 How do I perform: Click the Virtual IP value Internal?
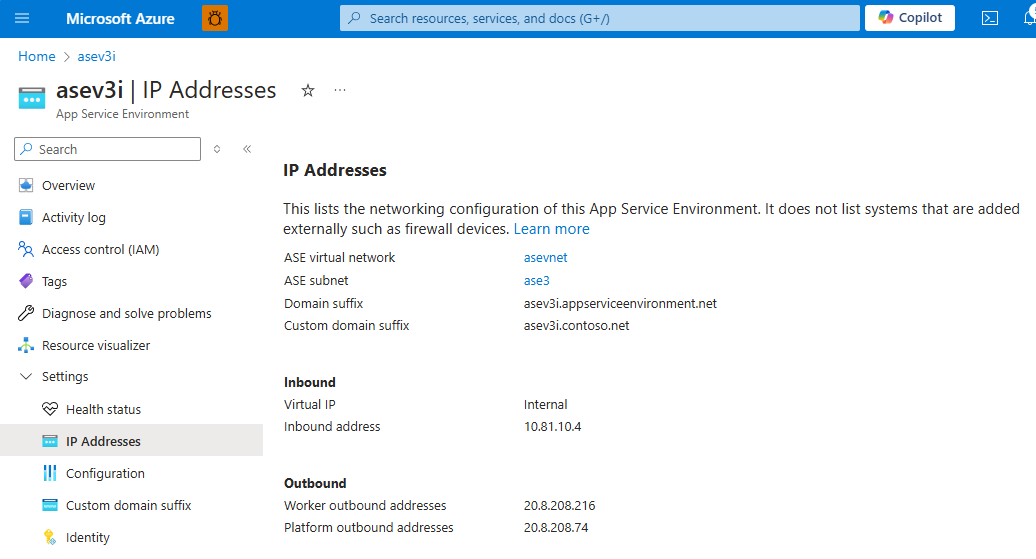pos(546,404)
